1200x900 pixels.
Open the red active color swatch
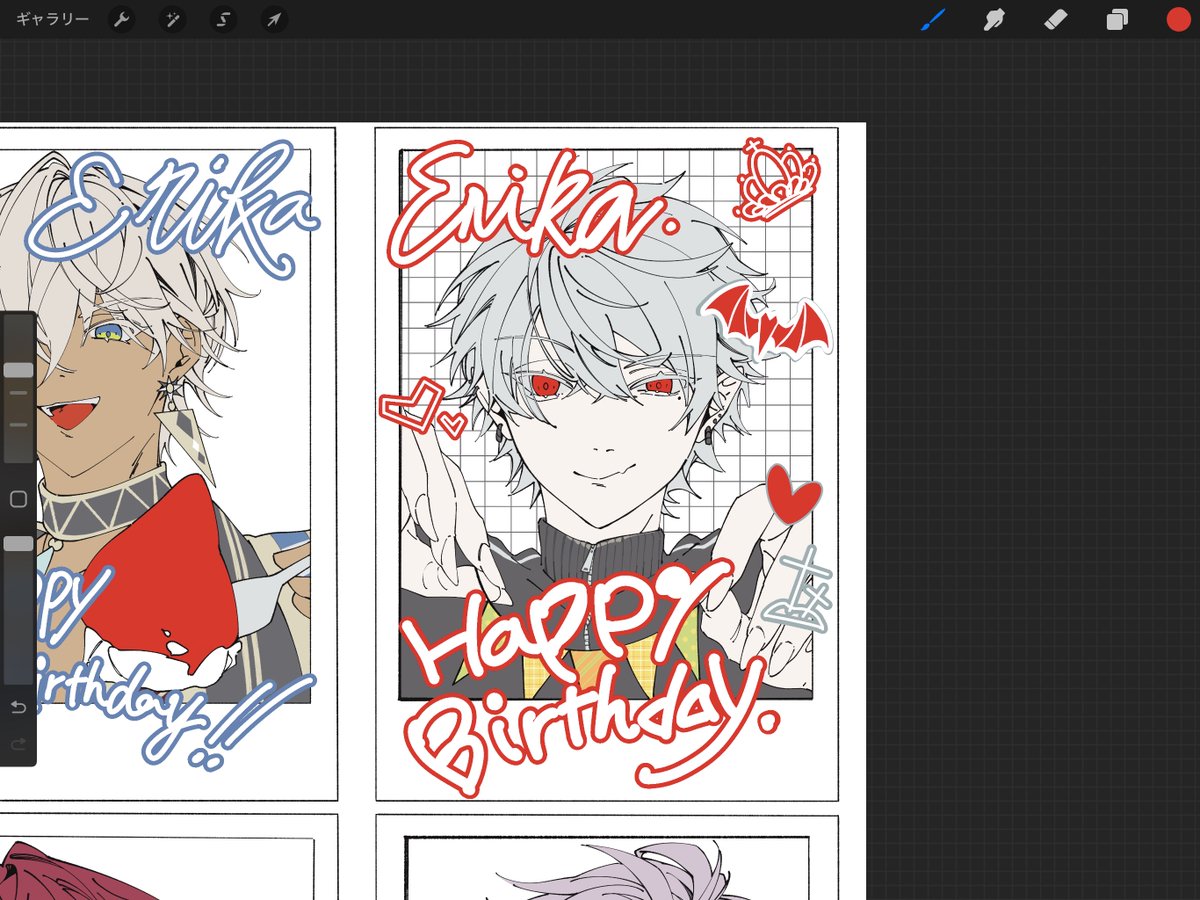1178,19
